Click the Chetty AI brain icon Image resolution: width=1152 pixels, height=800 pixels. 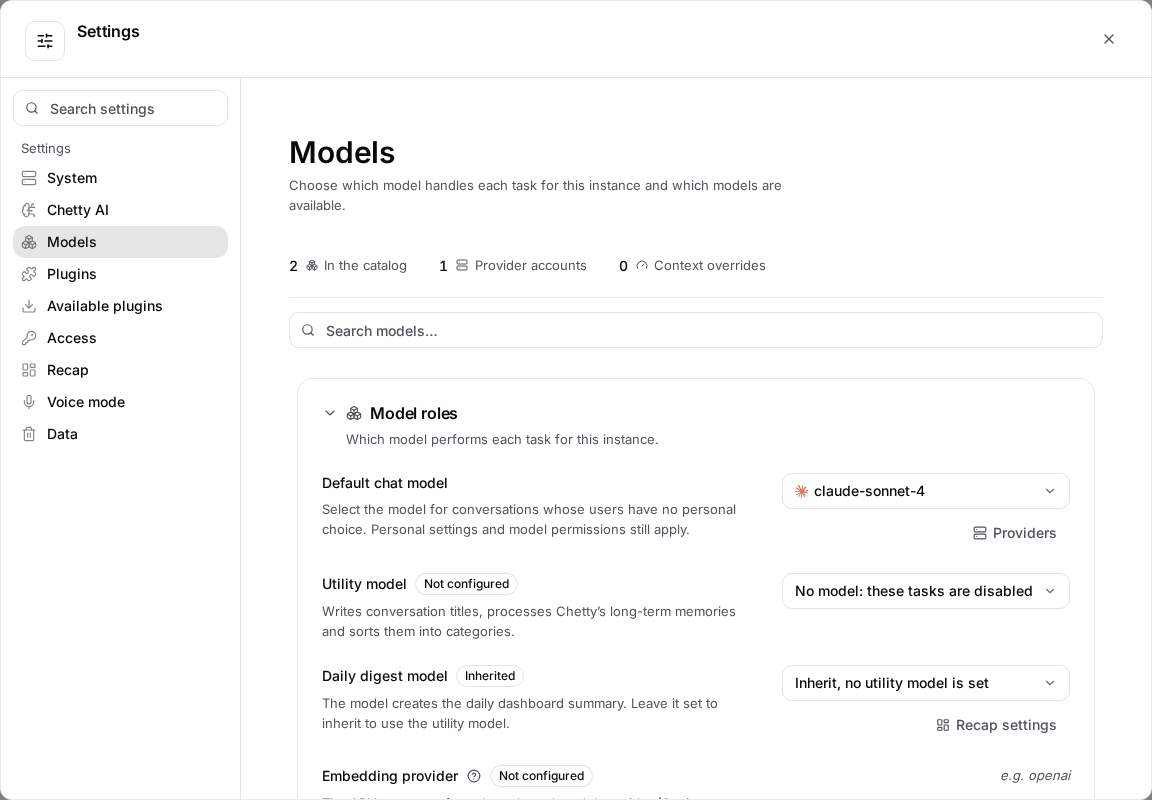(29, 210)
